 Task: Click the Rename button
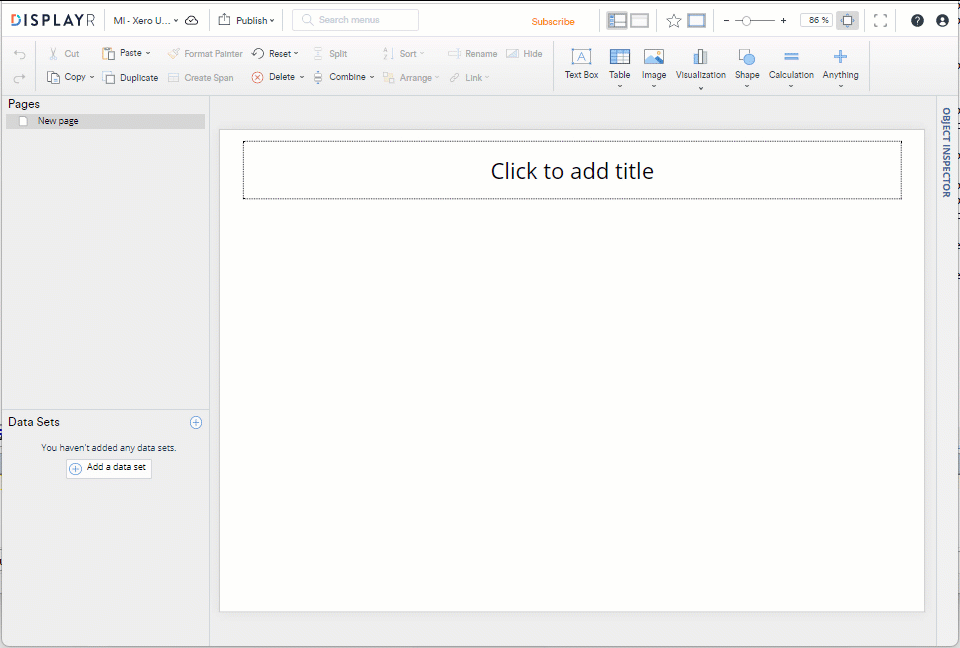(x=473, y=54)
